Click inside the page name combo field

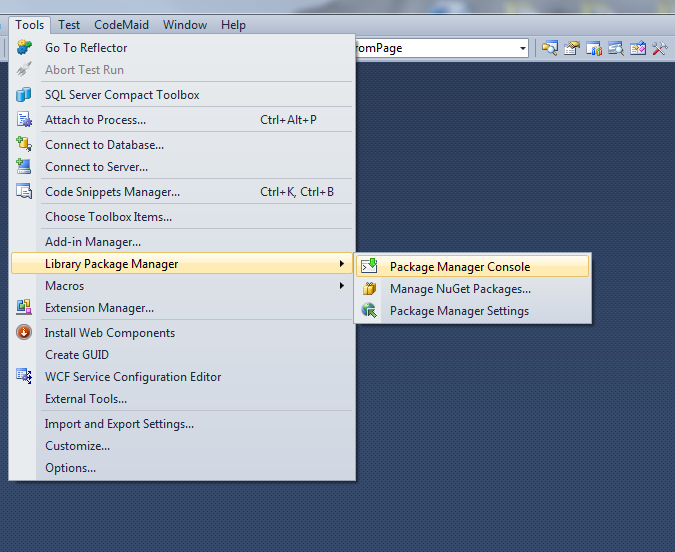(436, 48)
